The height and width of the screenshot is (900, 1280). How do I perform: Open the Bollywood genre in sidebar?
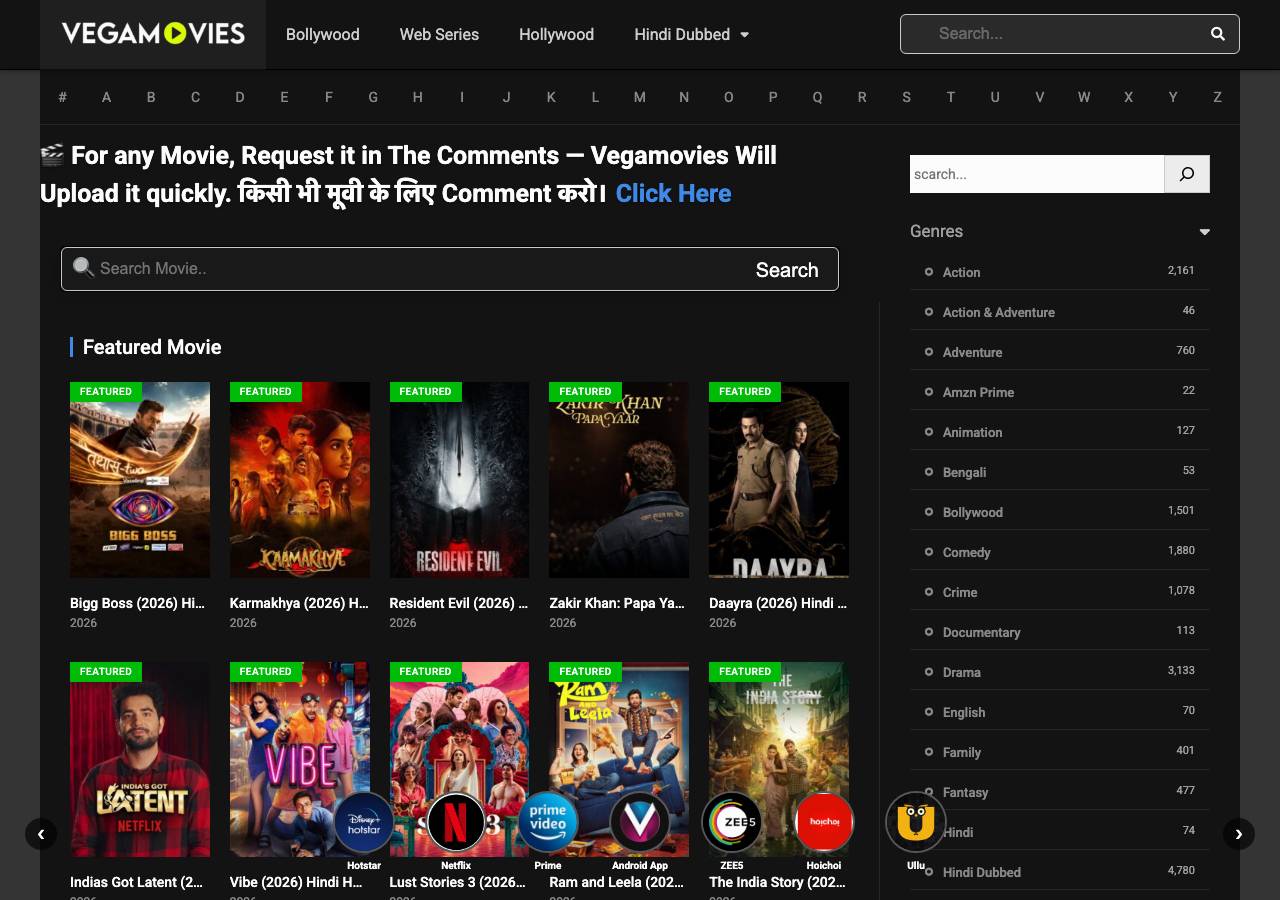pos(972,512)
